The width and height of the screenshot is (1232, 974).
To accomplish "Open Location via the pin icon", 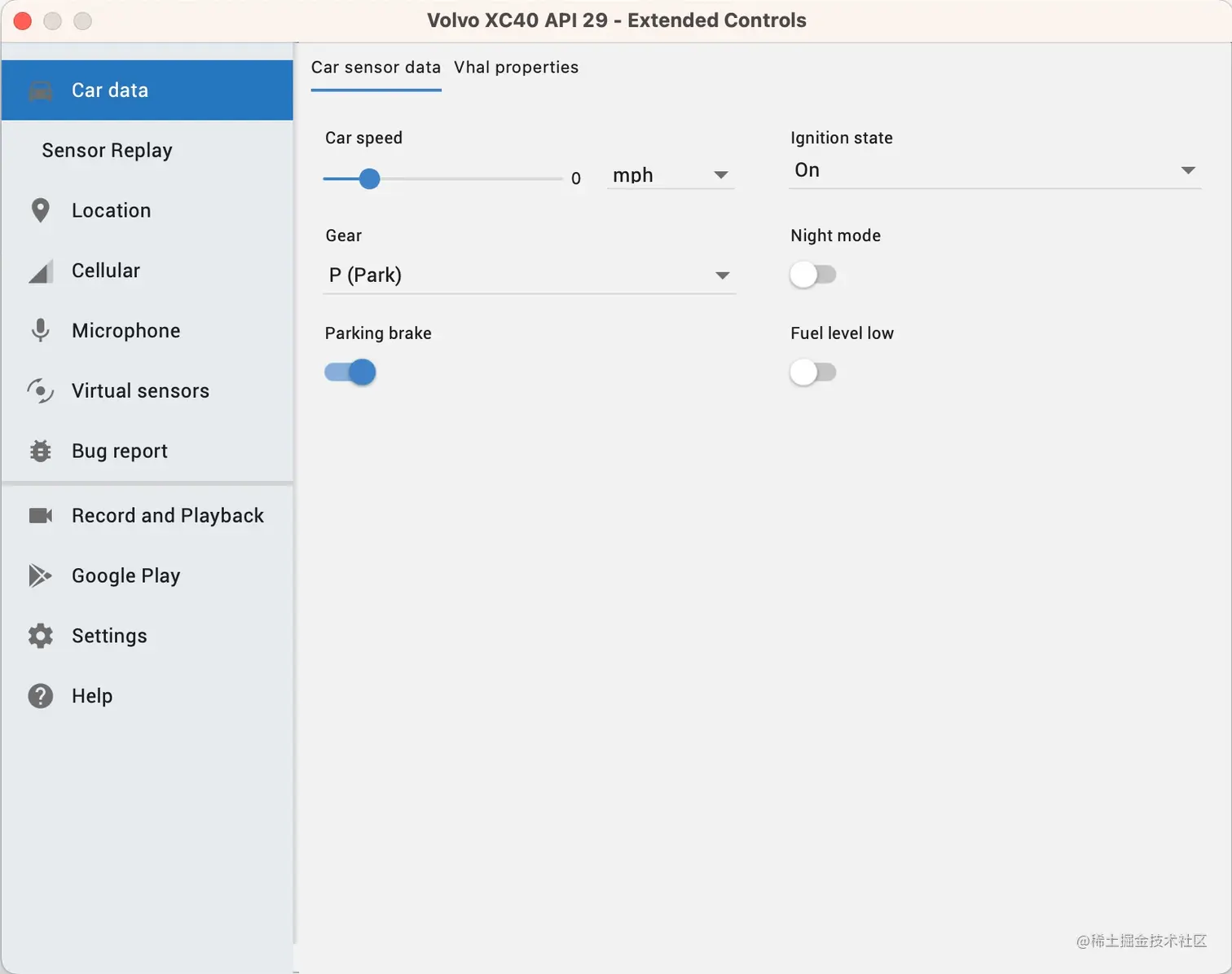I will point(40,210).
